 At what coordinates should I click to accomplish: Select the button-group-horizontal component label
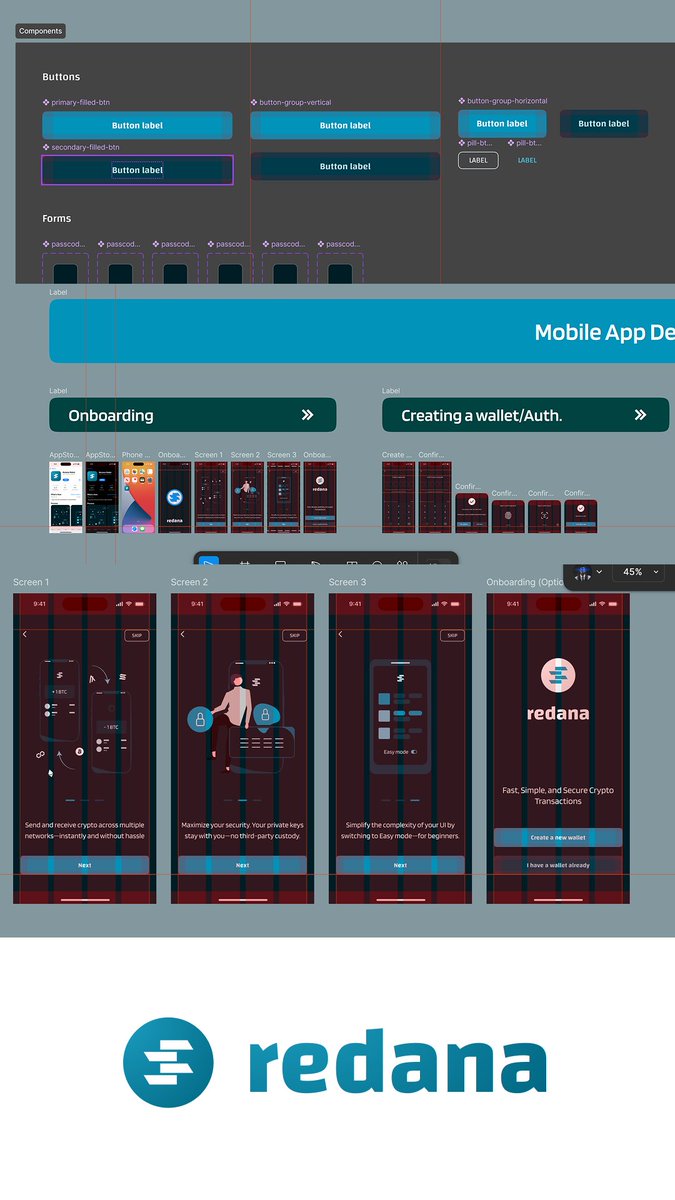(x=503, y=101)
